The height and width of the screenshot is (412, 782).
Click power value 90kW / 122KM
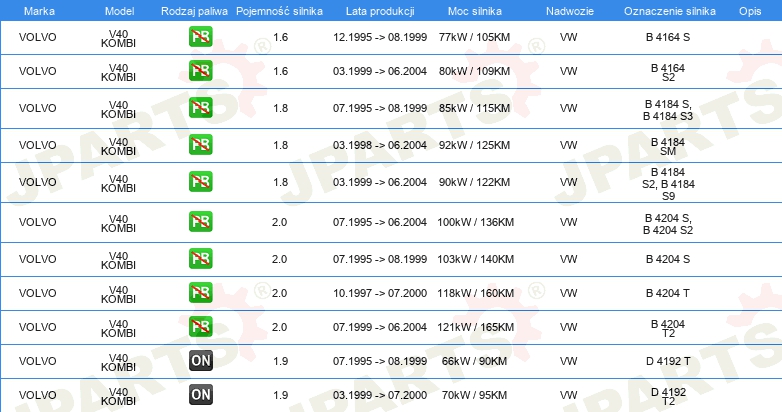pyautogui.click(x=474, y=182)
